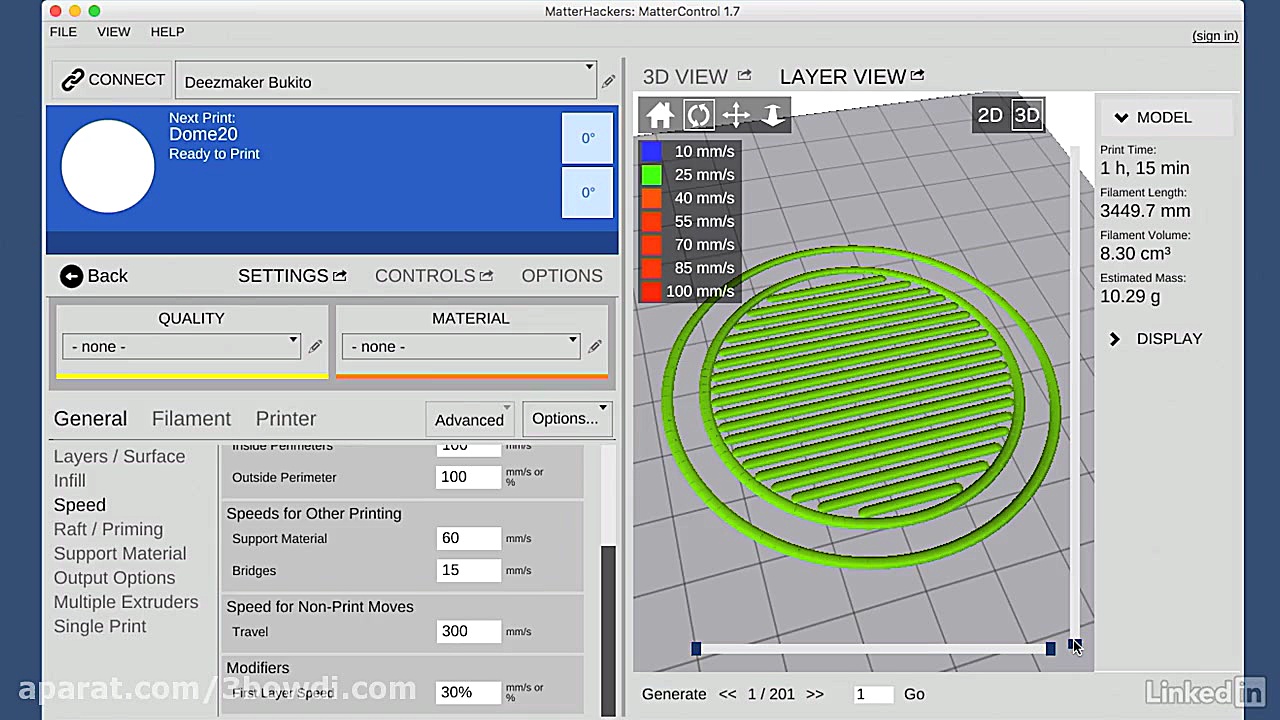Open the Material preset dropdown
Screen dimensions: 1280x720
click(x=461, y=346)
